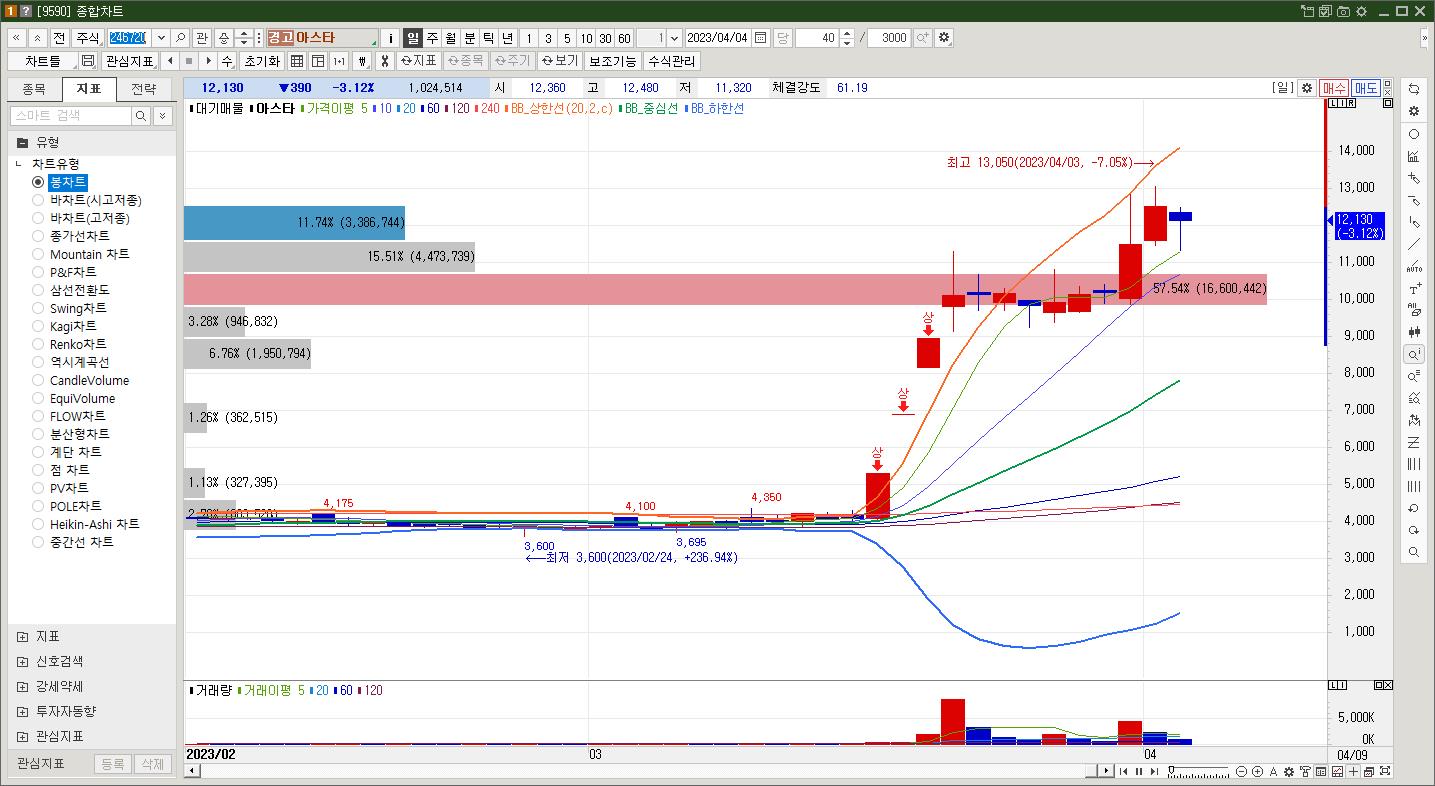Select the circle drawing tool in right toolbar
This screenshot has width=1435, height=786.
(1413, 134)
